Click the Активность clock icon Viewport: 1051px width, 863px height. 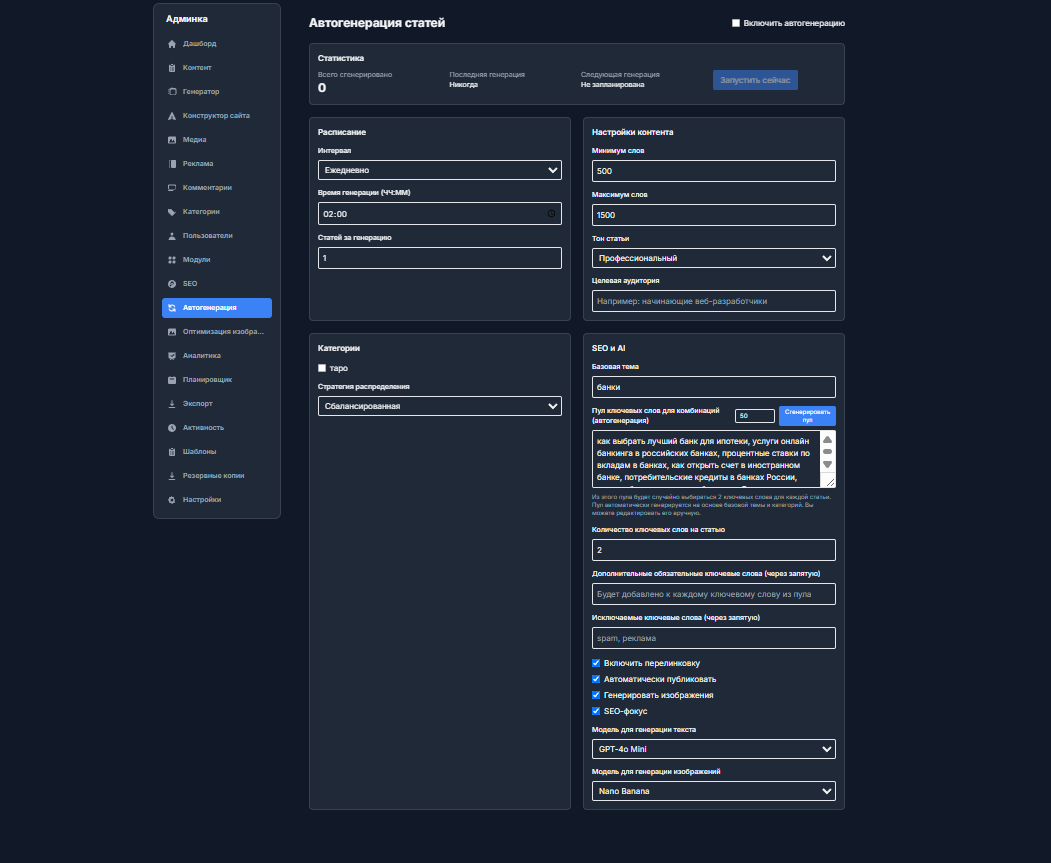[172, 428]
